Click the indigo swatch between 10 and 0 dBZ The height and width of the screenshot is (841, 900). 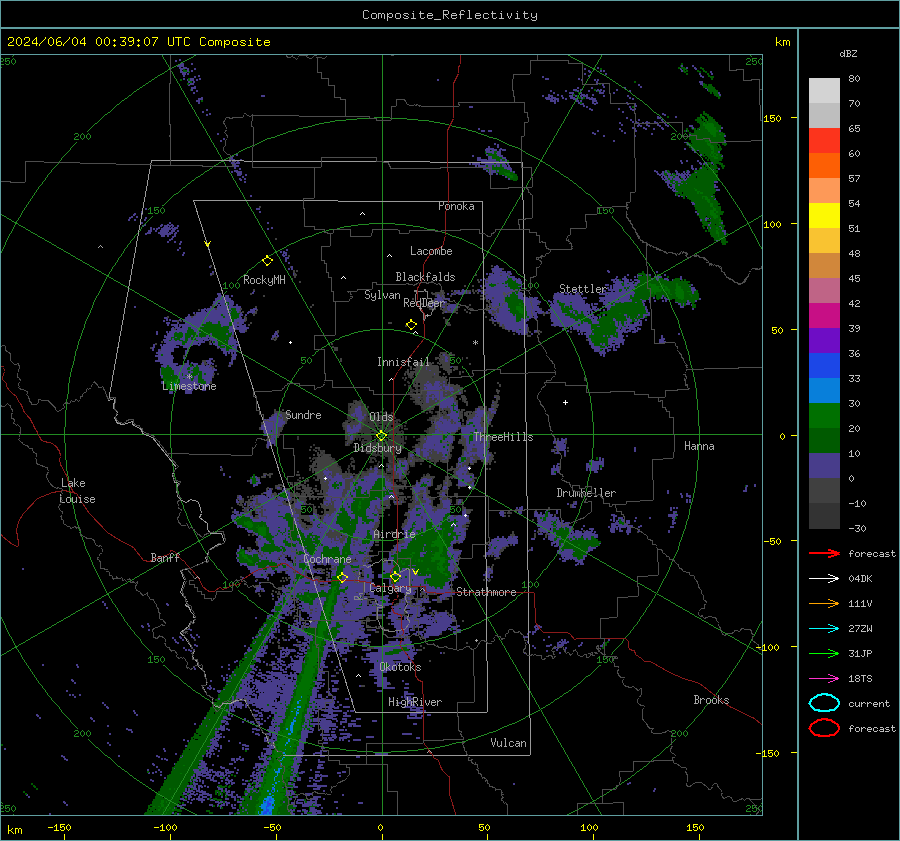tap(824, 466)
